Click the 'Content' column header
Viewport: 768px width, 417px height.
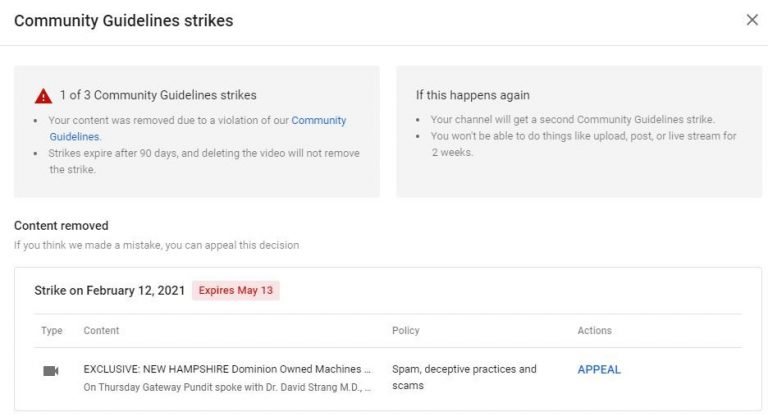point(101,331)
